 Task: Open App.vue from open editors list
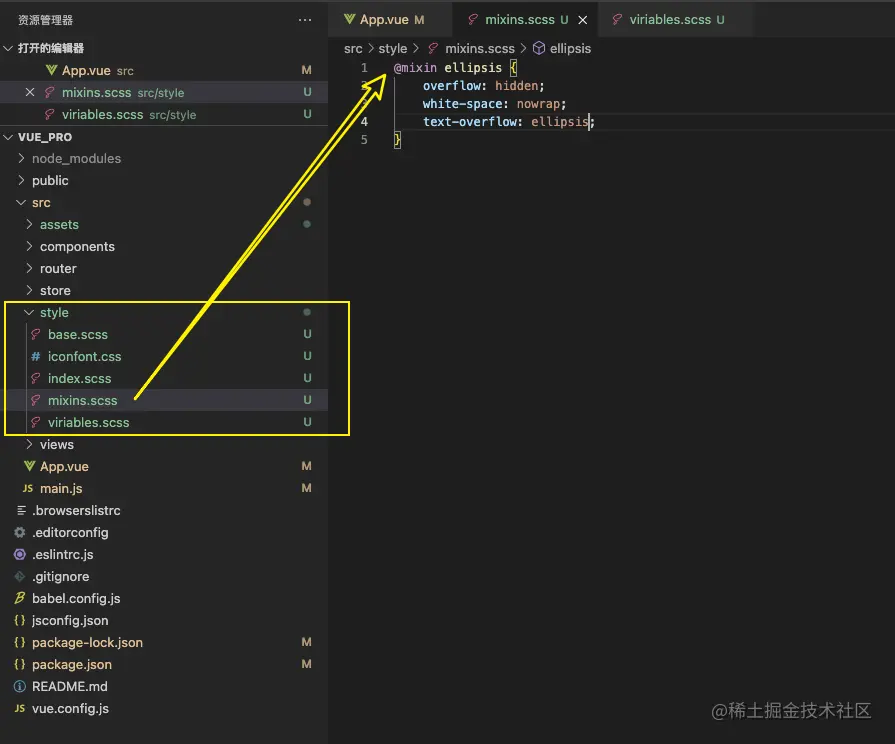click(x=164, y=70)
